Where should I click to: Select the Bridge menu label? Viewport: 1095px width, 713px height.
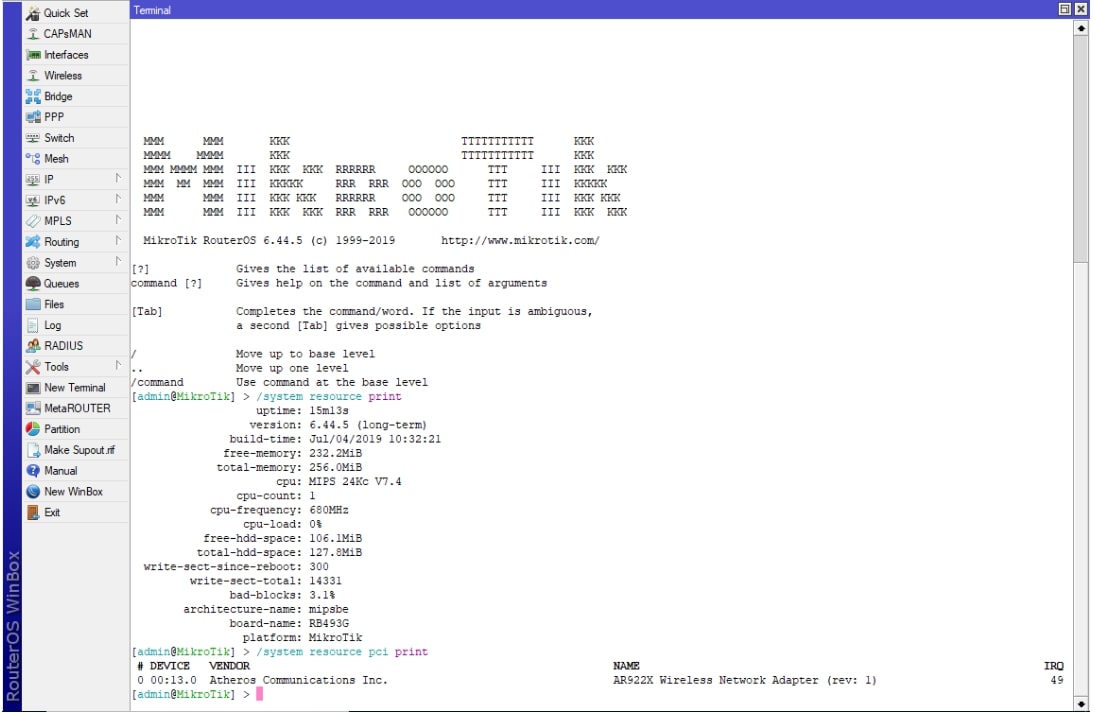[x=58, y=96]
